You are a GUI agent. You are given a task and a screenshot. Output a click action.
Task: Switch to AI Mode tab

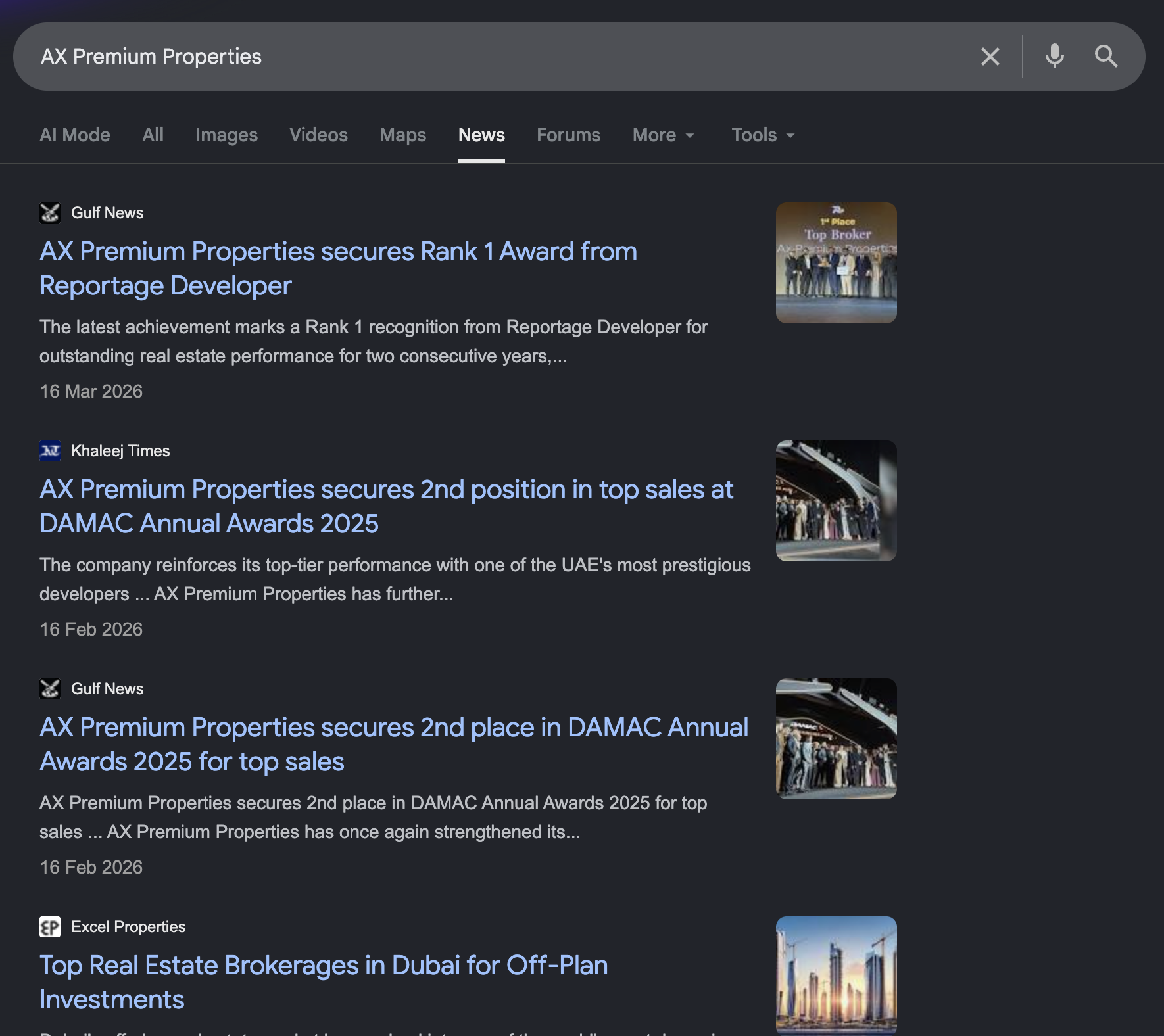click(75, 135)
